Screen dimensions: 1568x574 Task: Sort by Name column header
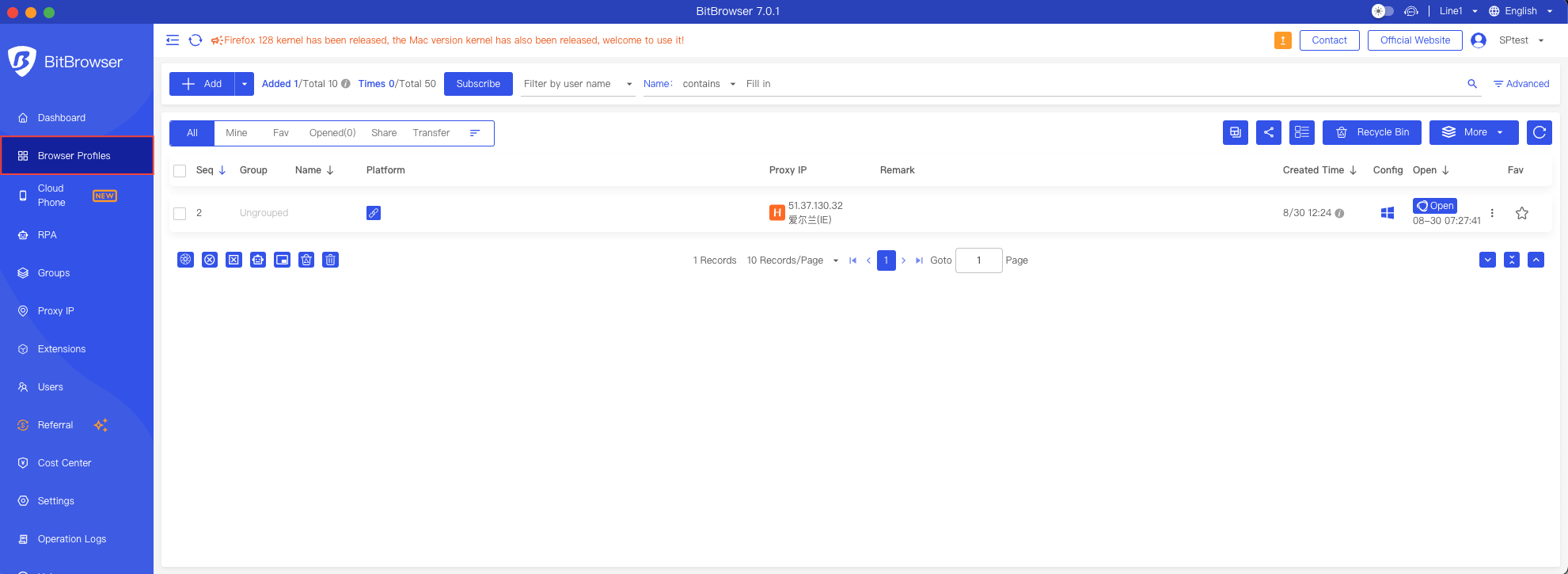314,170
